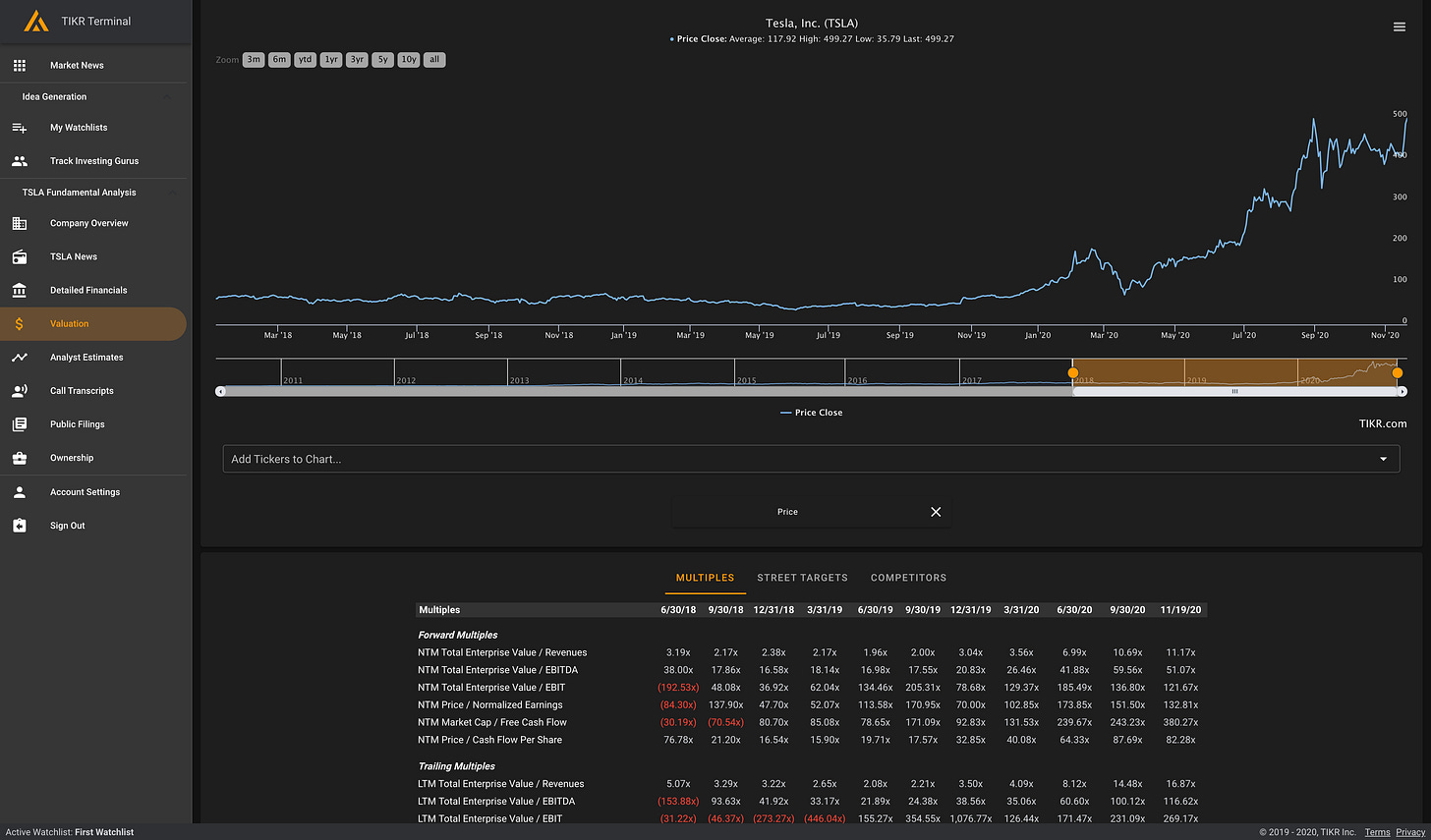1431x840 pixels.
Task: Set chart zoom to ytd
Action: (x=306, y=60)
